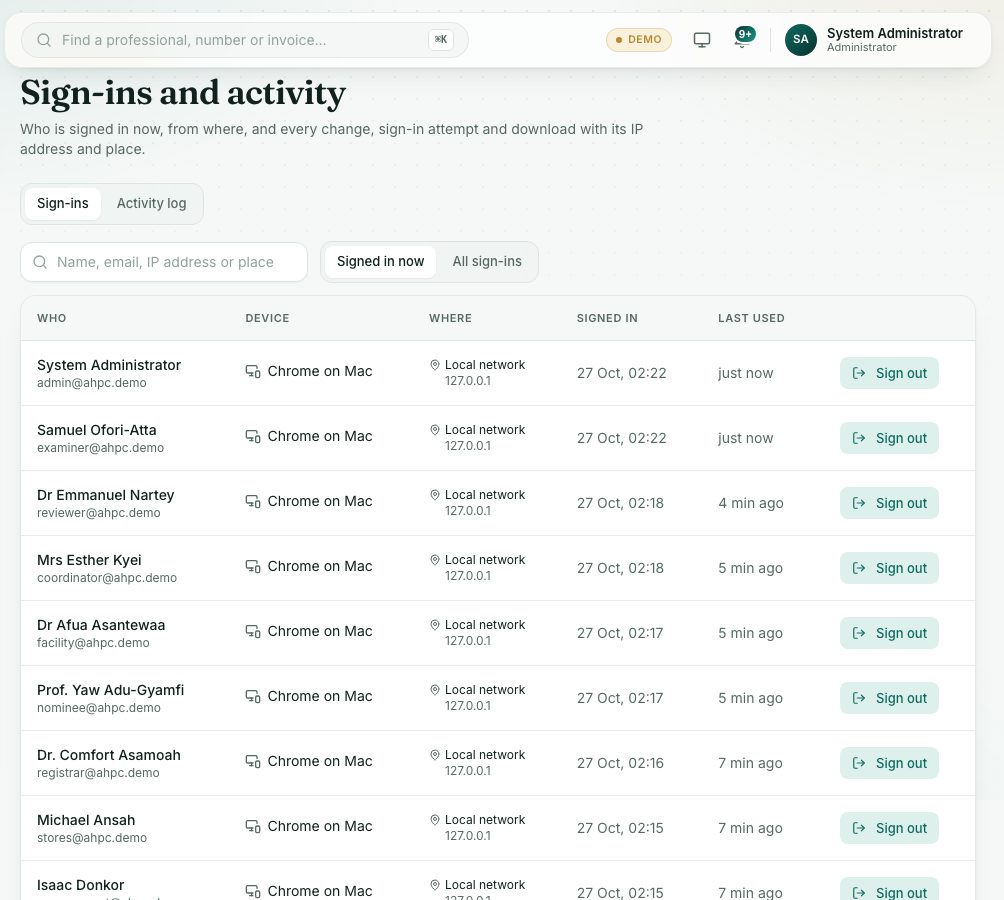Viewport: 1004px width, 900px height.
Task: Click location pin in Dr Afua Asantewaa row
Action: coord(435,625)
